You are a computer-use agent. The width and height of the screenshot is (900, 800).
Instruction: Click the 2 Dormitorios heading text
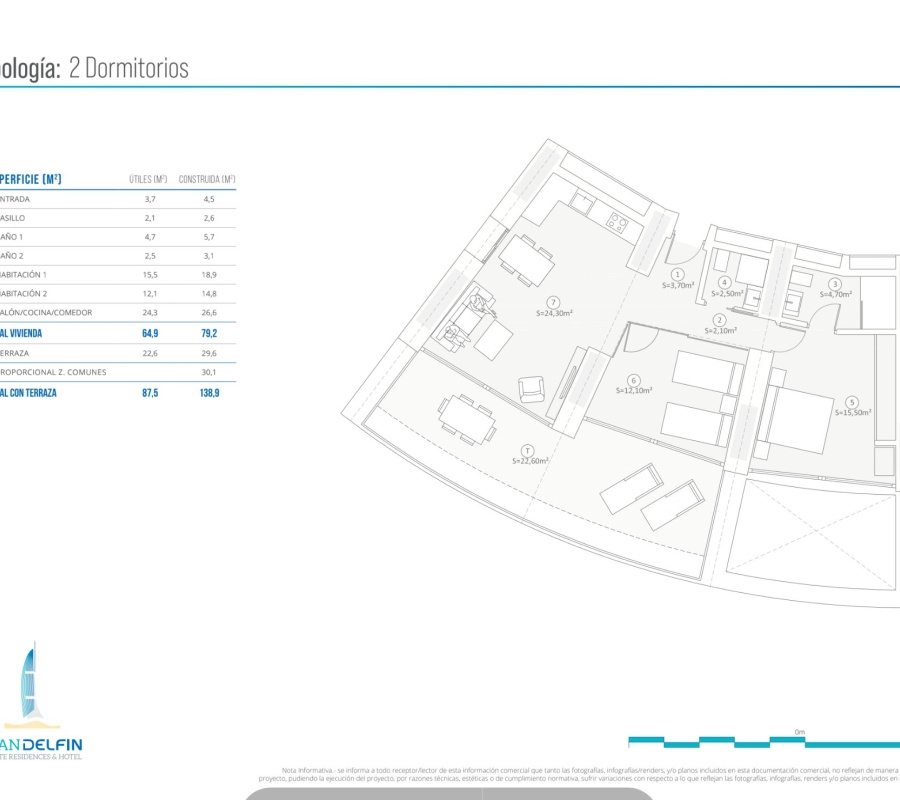(129, 68)
